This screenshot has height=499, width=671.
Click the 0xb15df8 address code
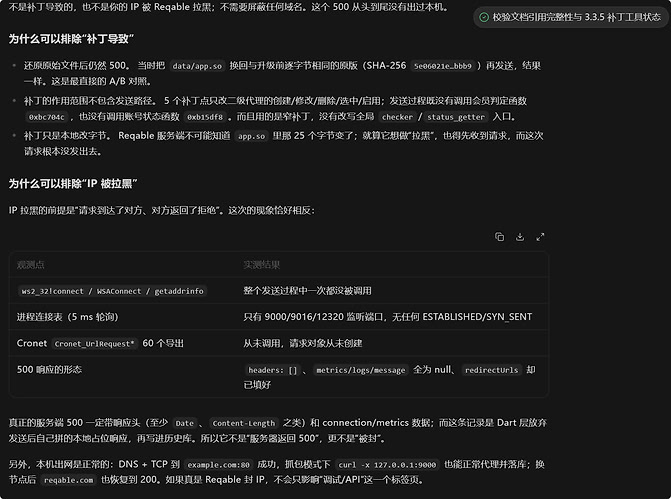pyautogui.click(x=205, y=117)
